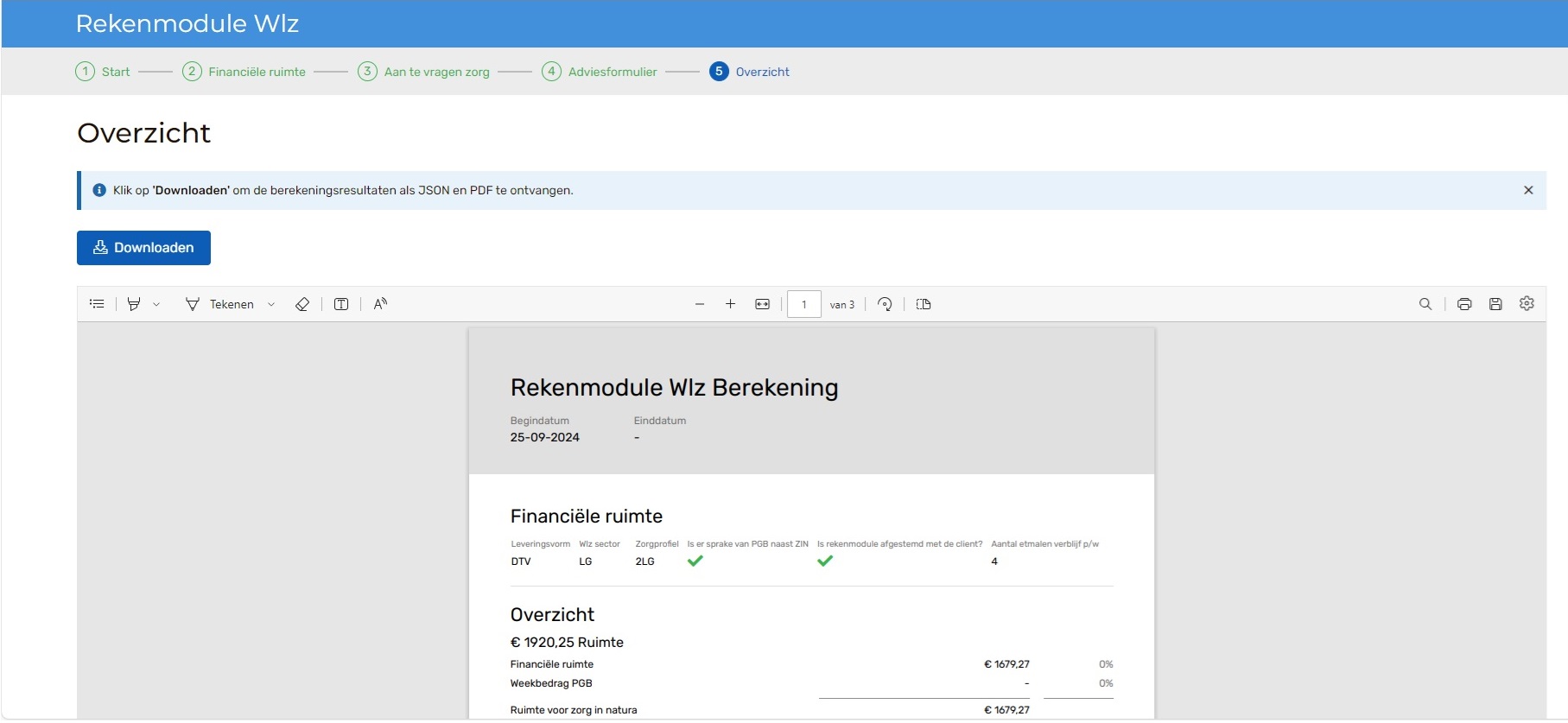
Task: Edit the page number field
Action: click(804, 304)
